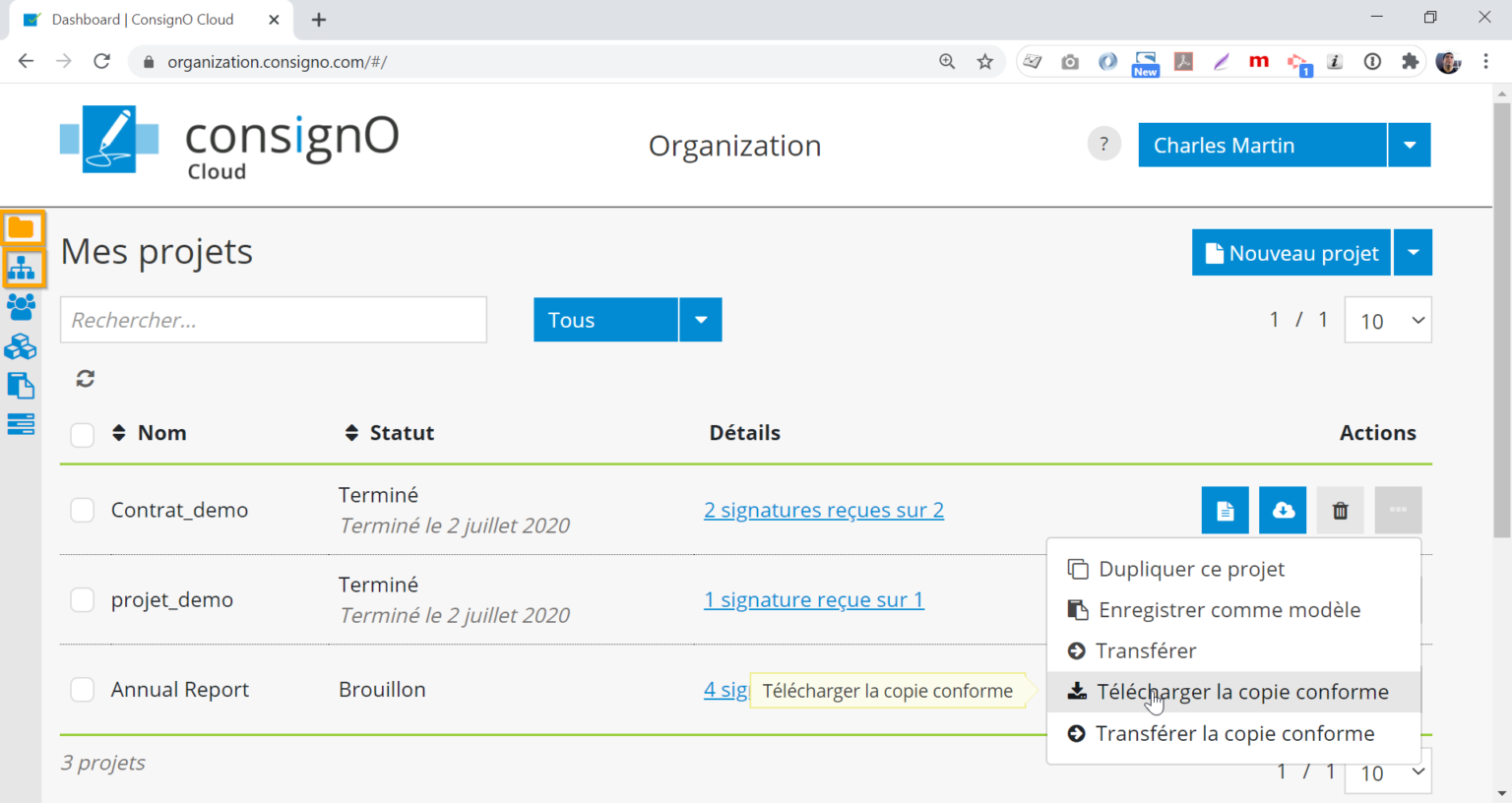Tick the Annual Report checkbox

83,690
